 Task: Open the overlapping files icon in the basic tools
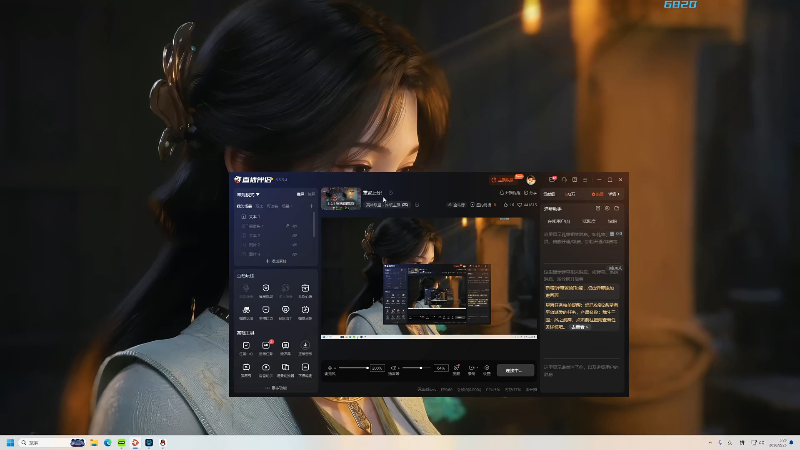(285, 367)
